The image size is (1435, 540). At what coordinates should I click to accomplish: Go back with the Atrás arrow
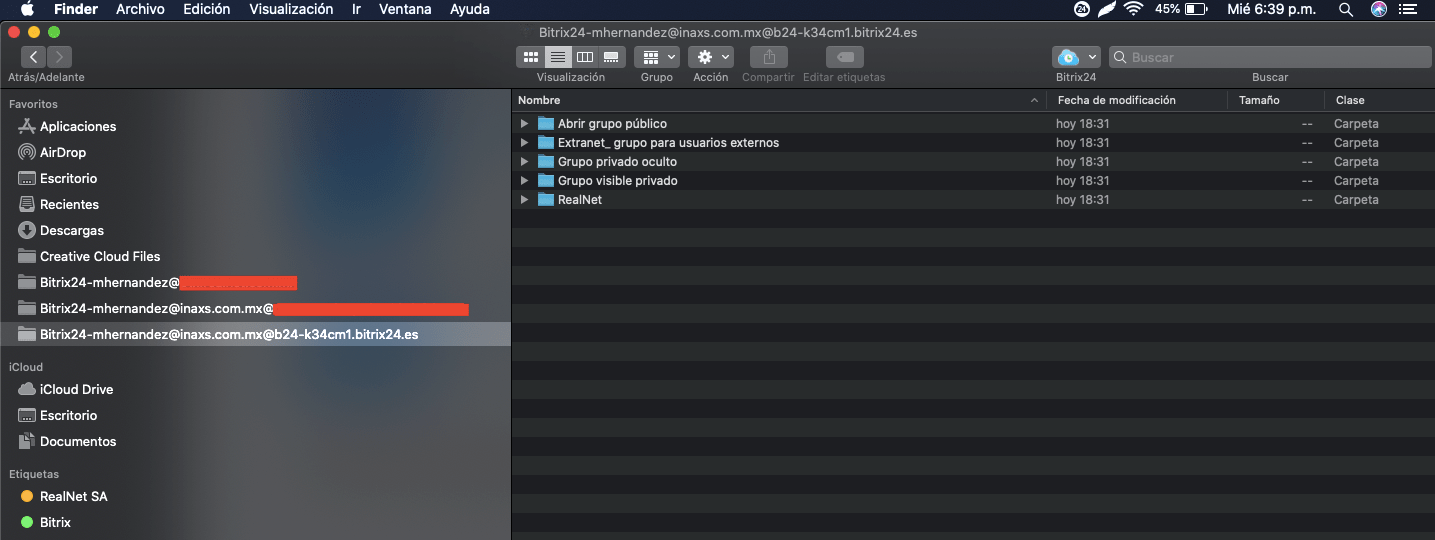click(33, 57)
